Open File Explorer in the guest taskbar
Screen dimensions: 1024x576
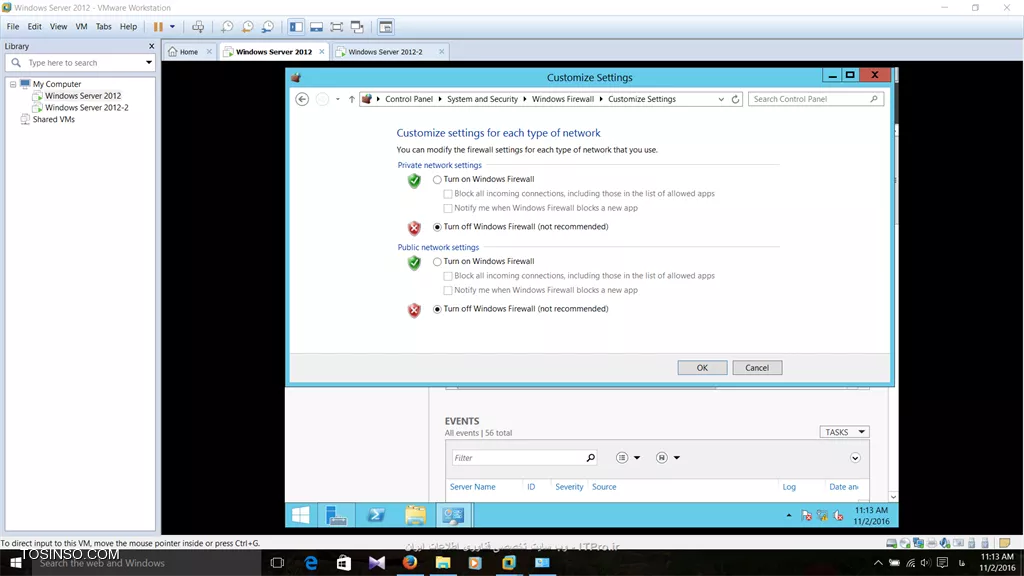(x=415, y=515)
